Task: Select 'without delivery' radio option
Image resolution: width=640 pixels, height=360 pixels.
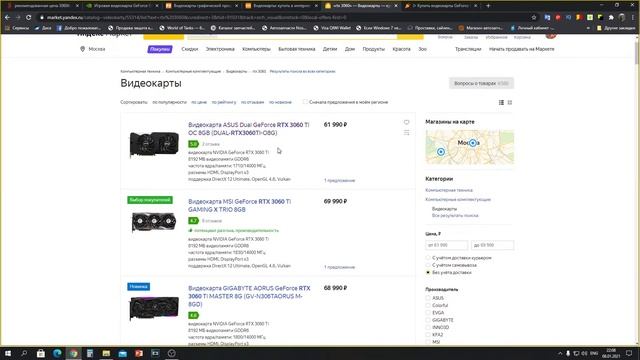Action: [428, 272]
